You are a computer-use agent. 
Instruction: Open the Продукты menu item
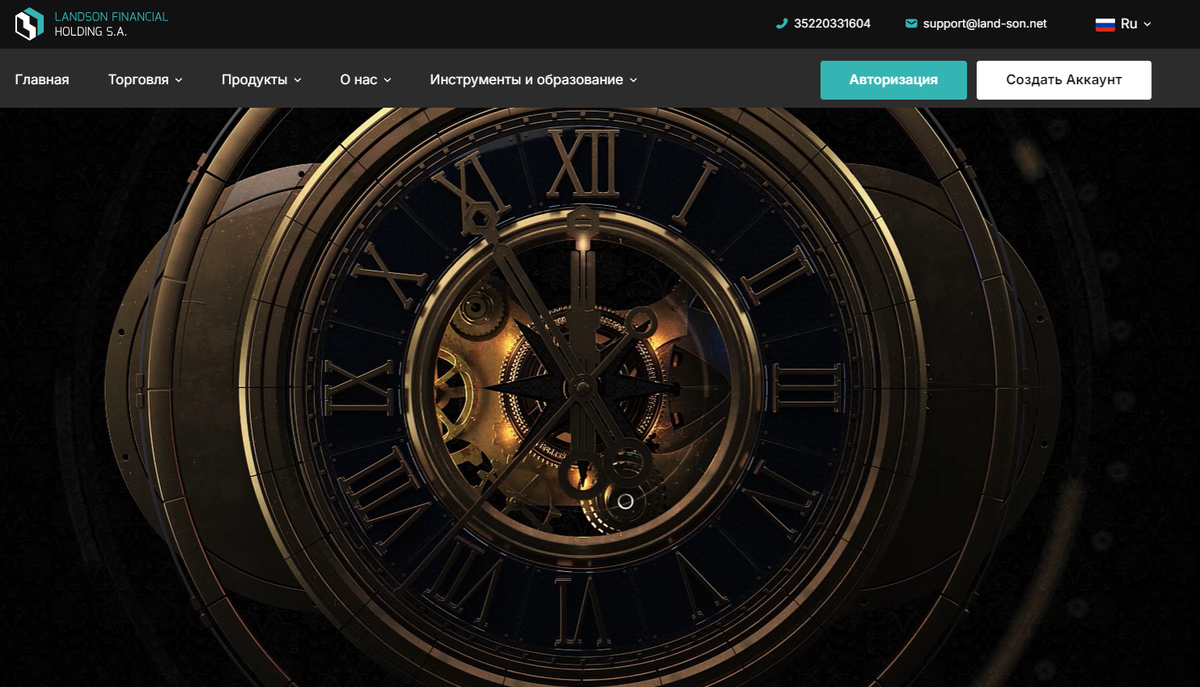[254, 80]
